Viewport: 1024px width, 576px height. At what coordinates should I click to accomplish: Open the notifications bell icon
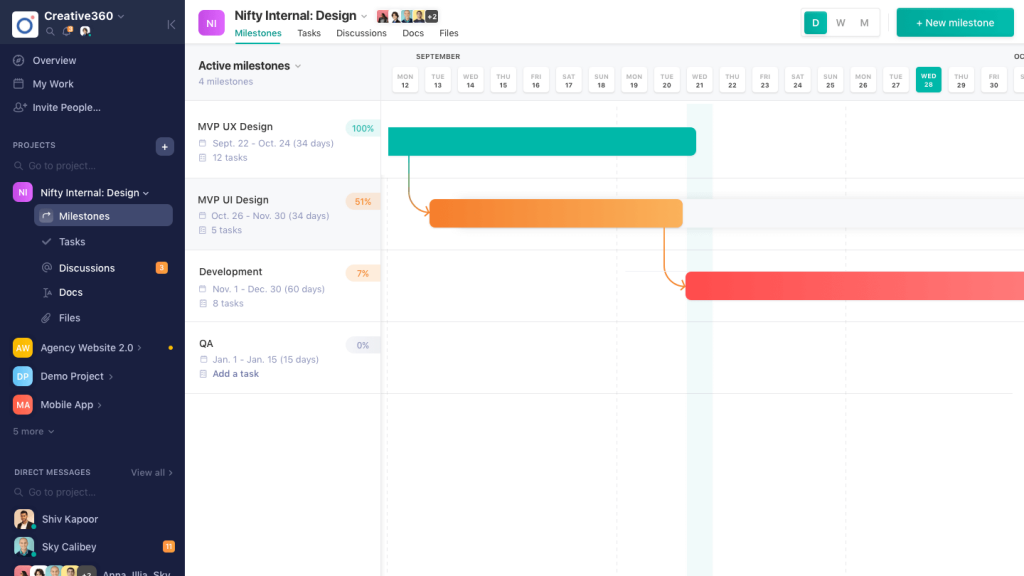[x=67, y=31]
